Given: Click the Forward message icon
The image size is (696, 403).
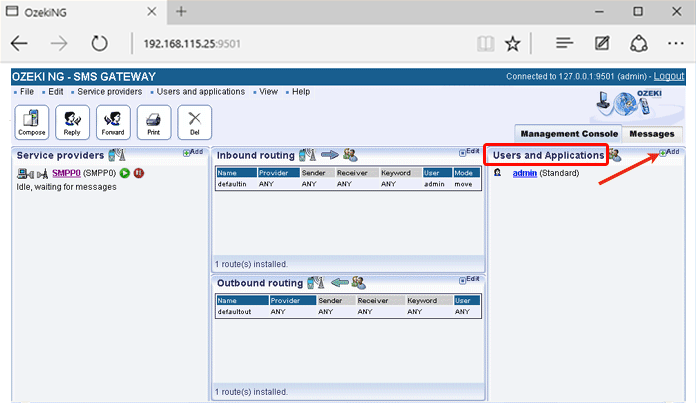Looking at the screenshot, I should [113, 122].
